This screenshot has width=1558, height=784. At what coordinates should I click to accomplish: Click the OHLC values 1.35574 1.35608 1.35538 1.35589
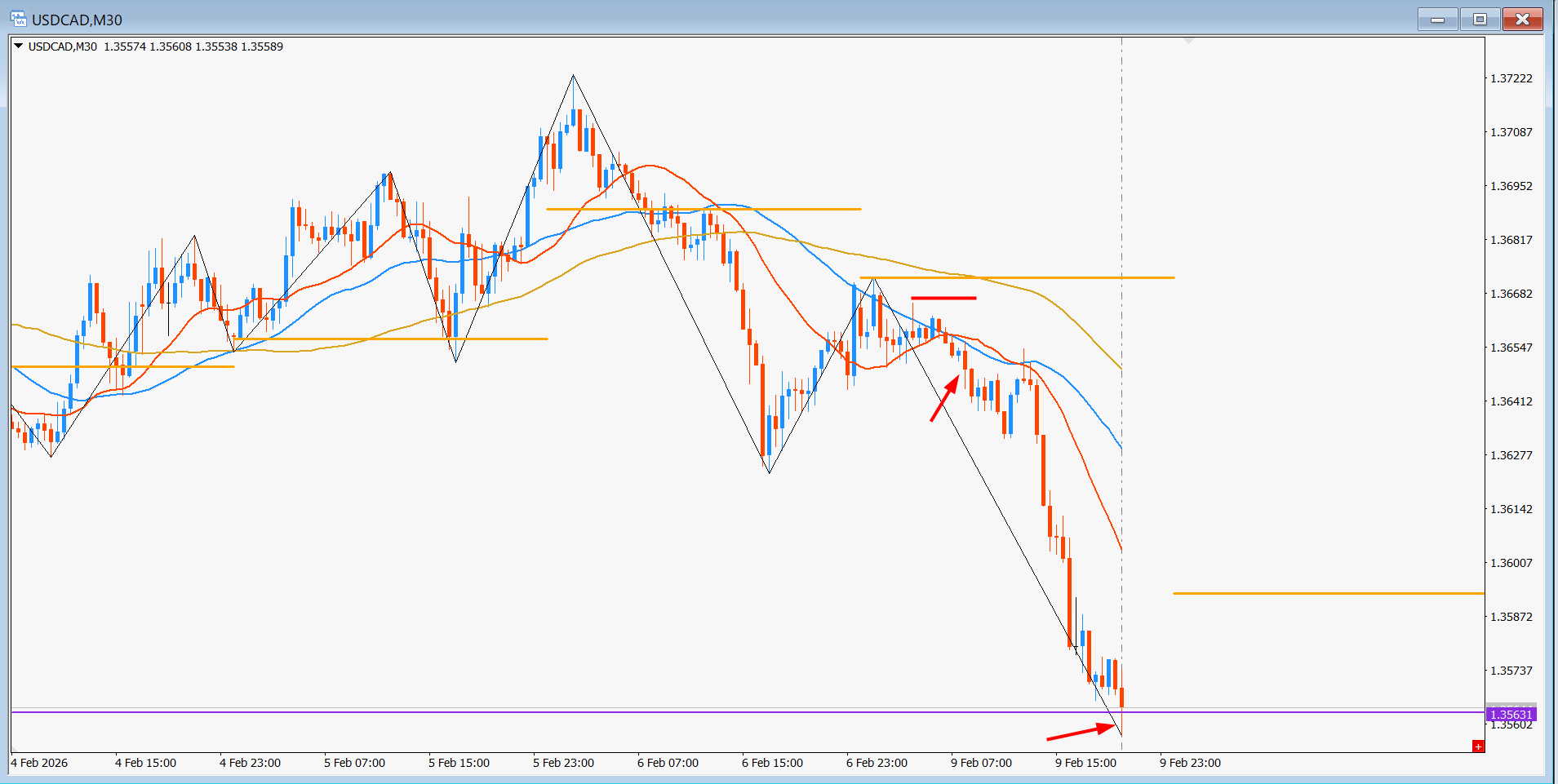tap(193, 47)
